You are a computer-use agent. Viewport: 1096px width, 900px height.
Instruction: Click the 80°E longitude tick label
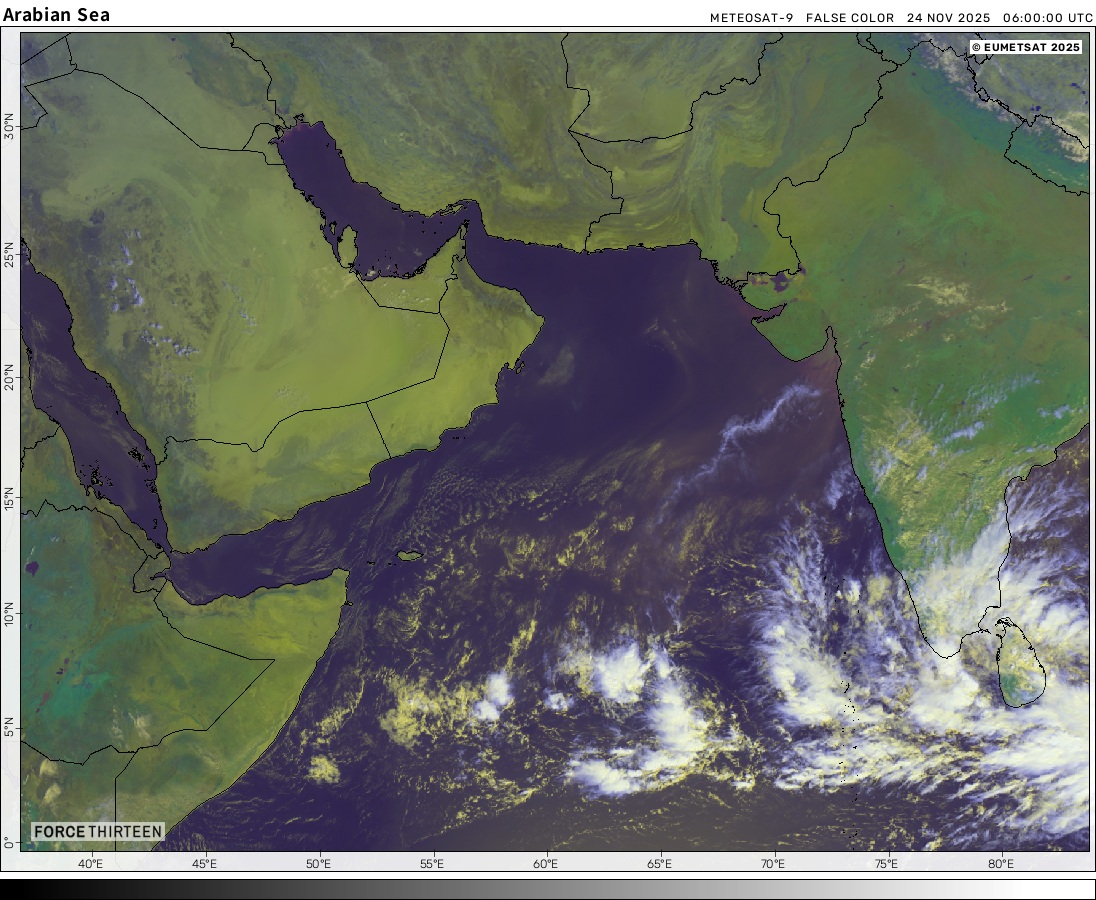click(1001, 864)
